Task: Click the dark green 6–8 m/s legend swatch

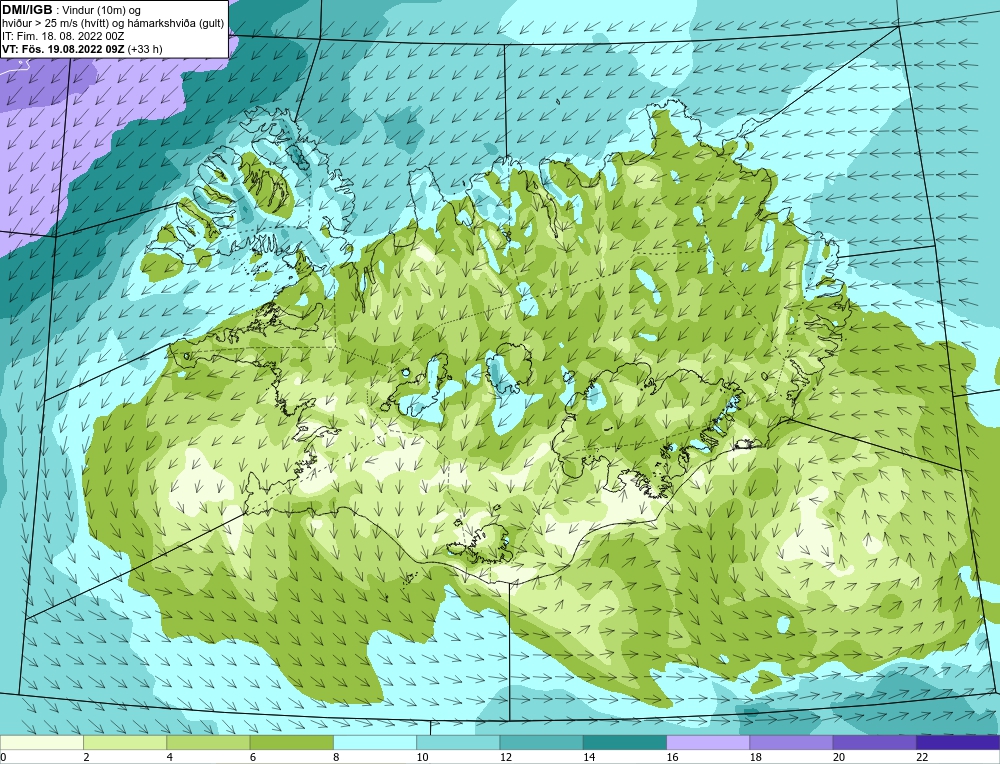Action: point(291,743)
